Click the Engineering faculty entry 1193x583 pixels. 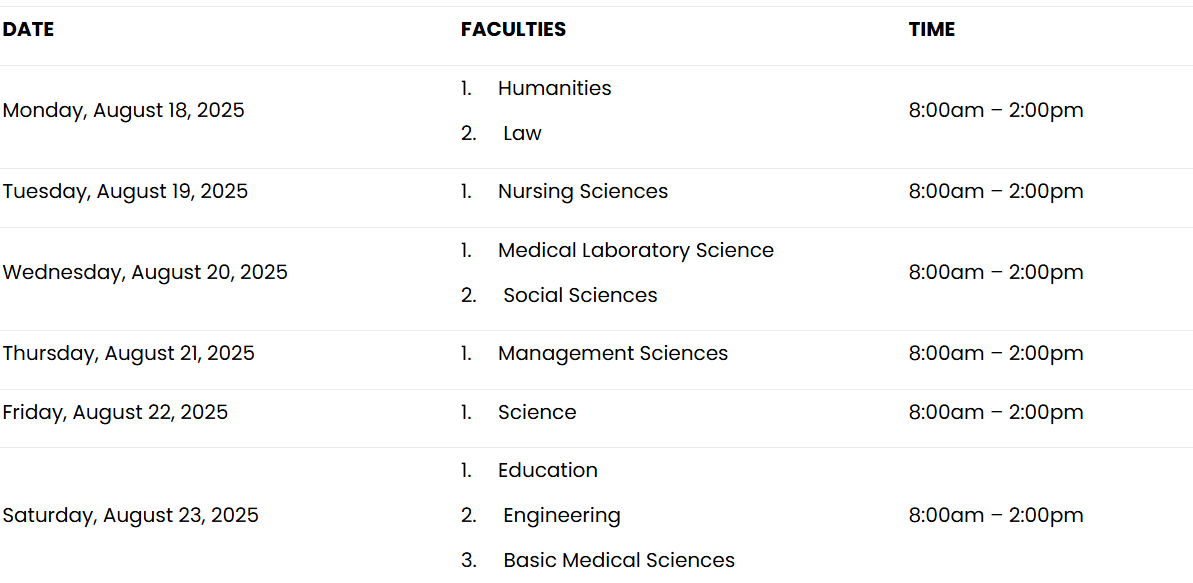pyautogui.click(x=562, y=515)
